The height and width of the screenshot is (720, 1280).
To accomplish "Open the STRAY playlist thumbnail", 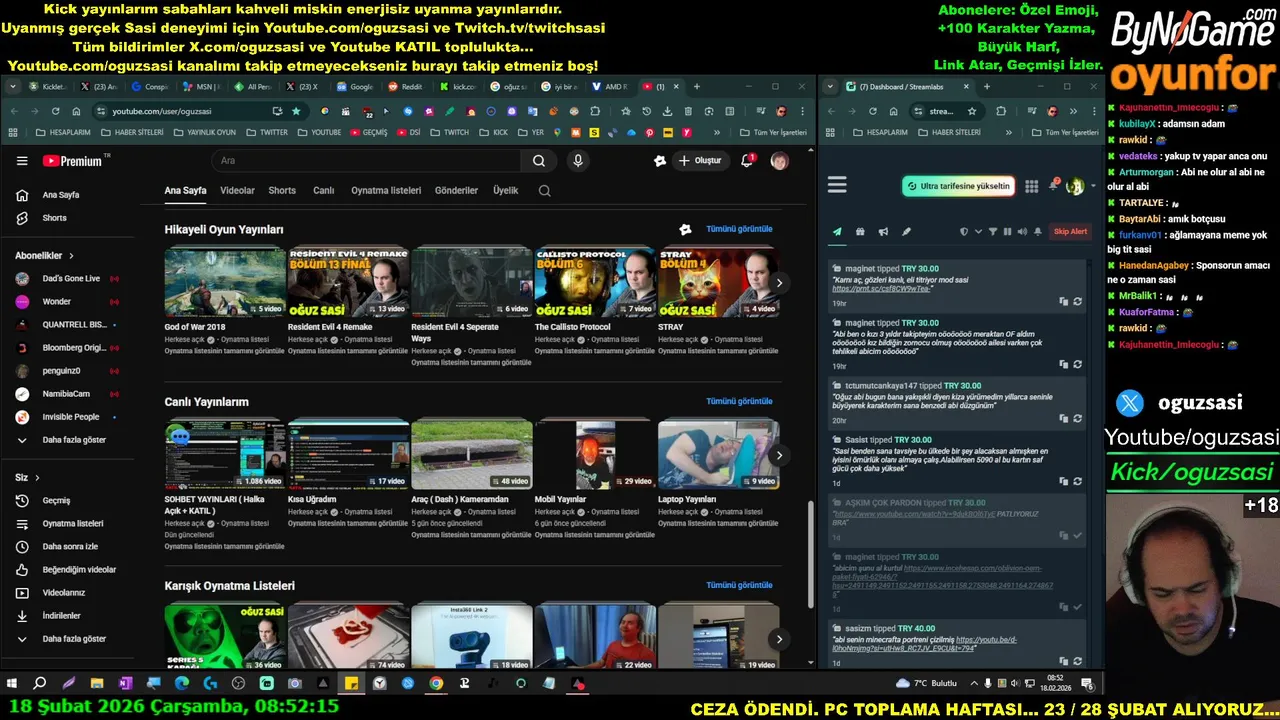I will coord(718,282).
